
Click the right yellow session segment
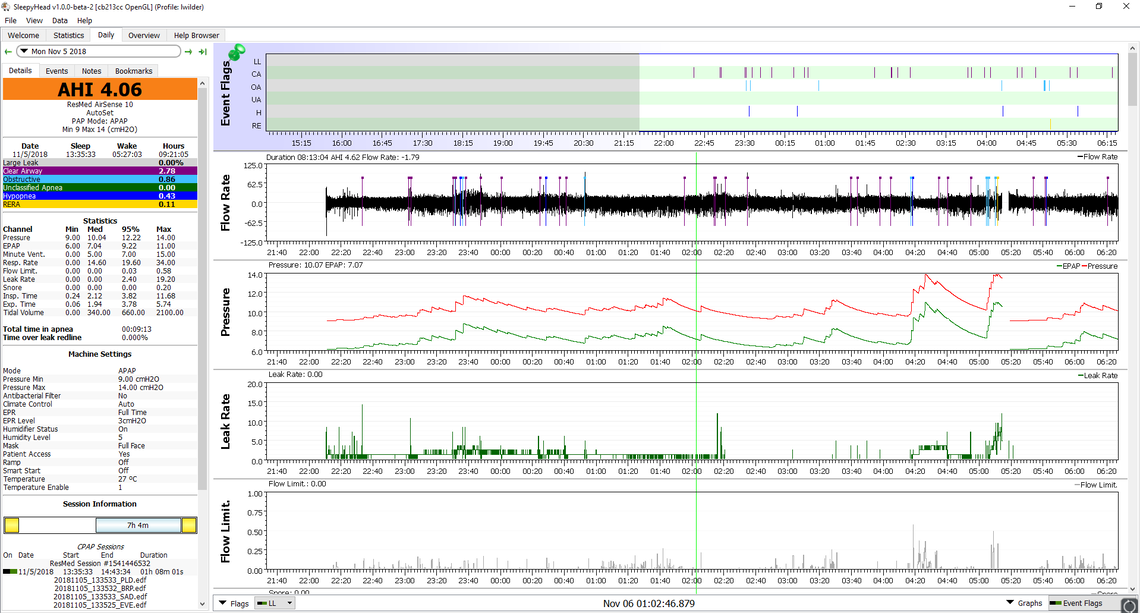tap(188, 525)
